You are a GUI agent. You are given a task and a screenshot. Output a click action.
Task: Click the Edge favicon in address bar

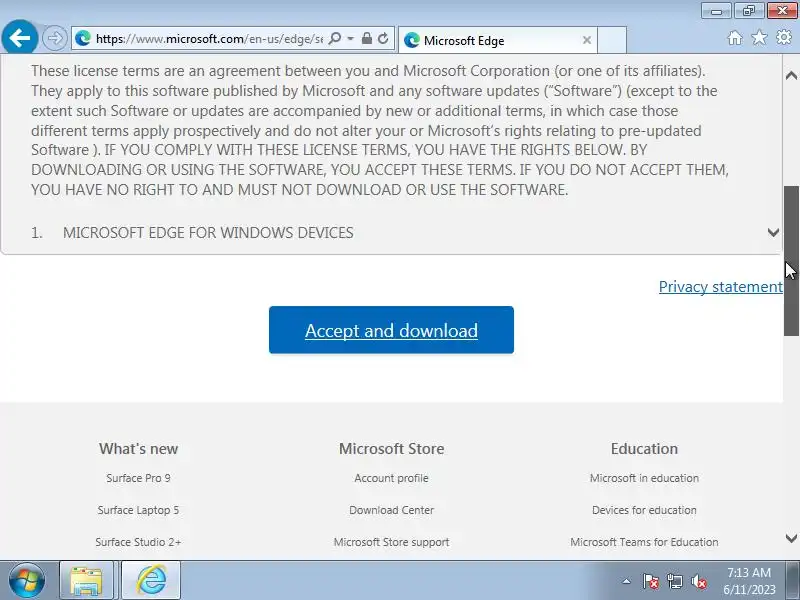point(83,38)
